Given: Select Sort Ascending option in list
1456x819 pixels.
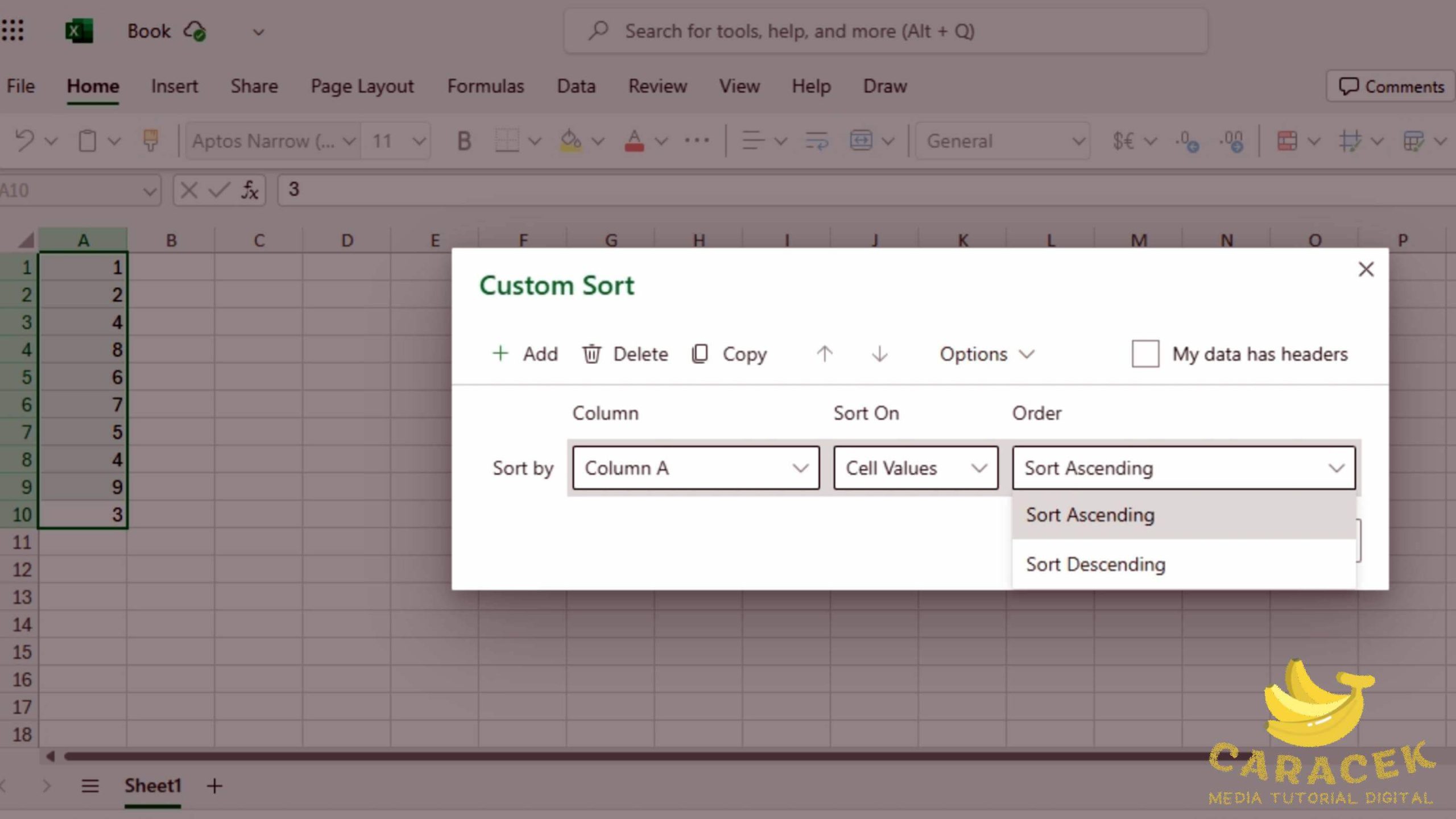Looking at the screenshot, I should tap(1090, 515).
